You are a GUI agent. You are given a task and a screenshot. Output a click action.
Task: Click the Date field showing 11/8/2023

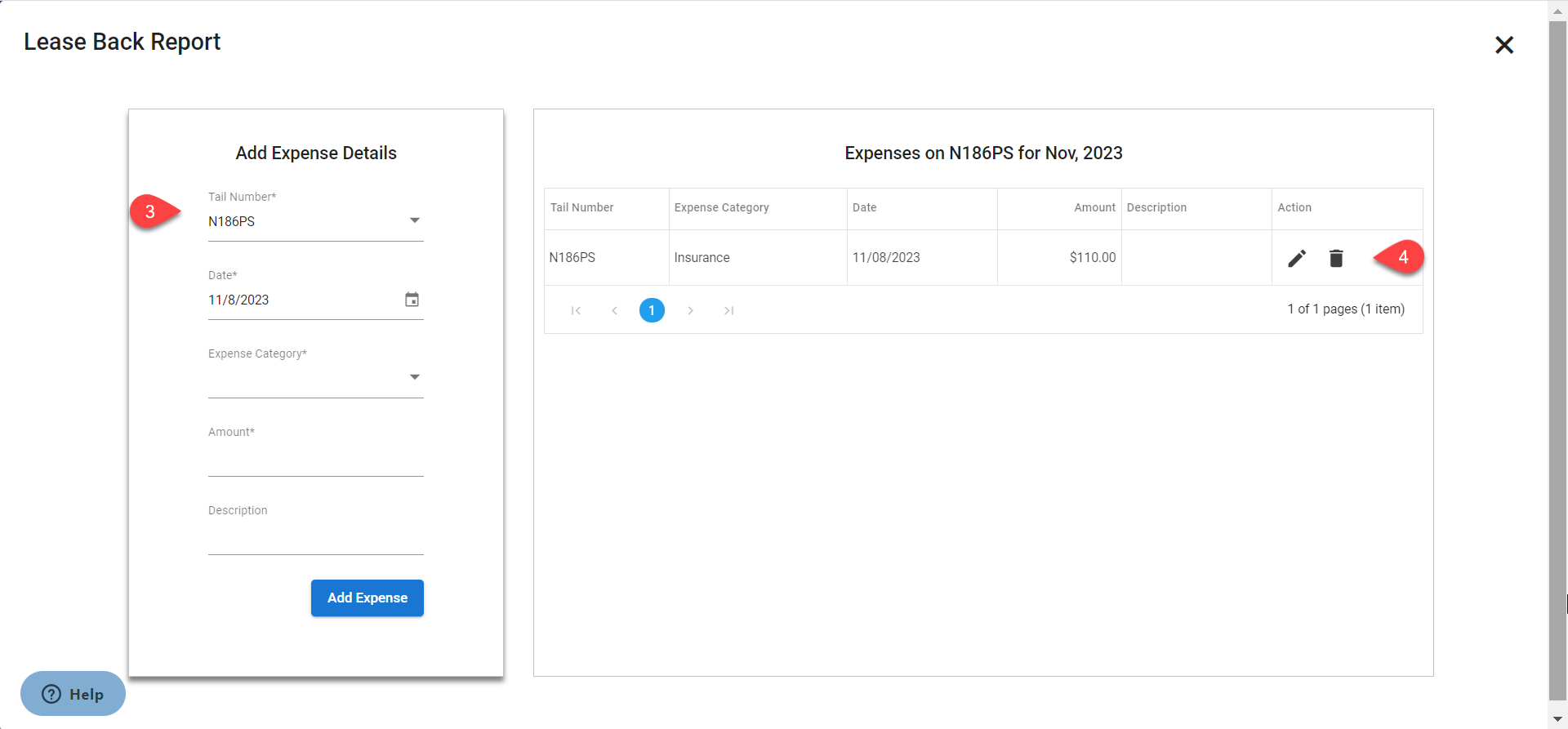[x=302, y=300]
